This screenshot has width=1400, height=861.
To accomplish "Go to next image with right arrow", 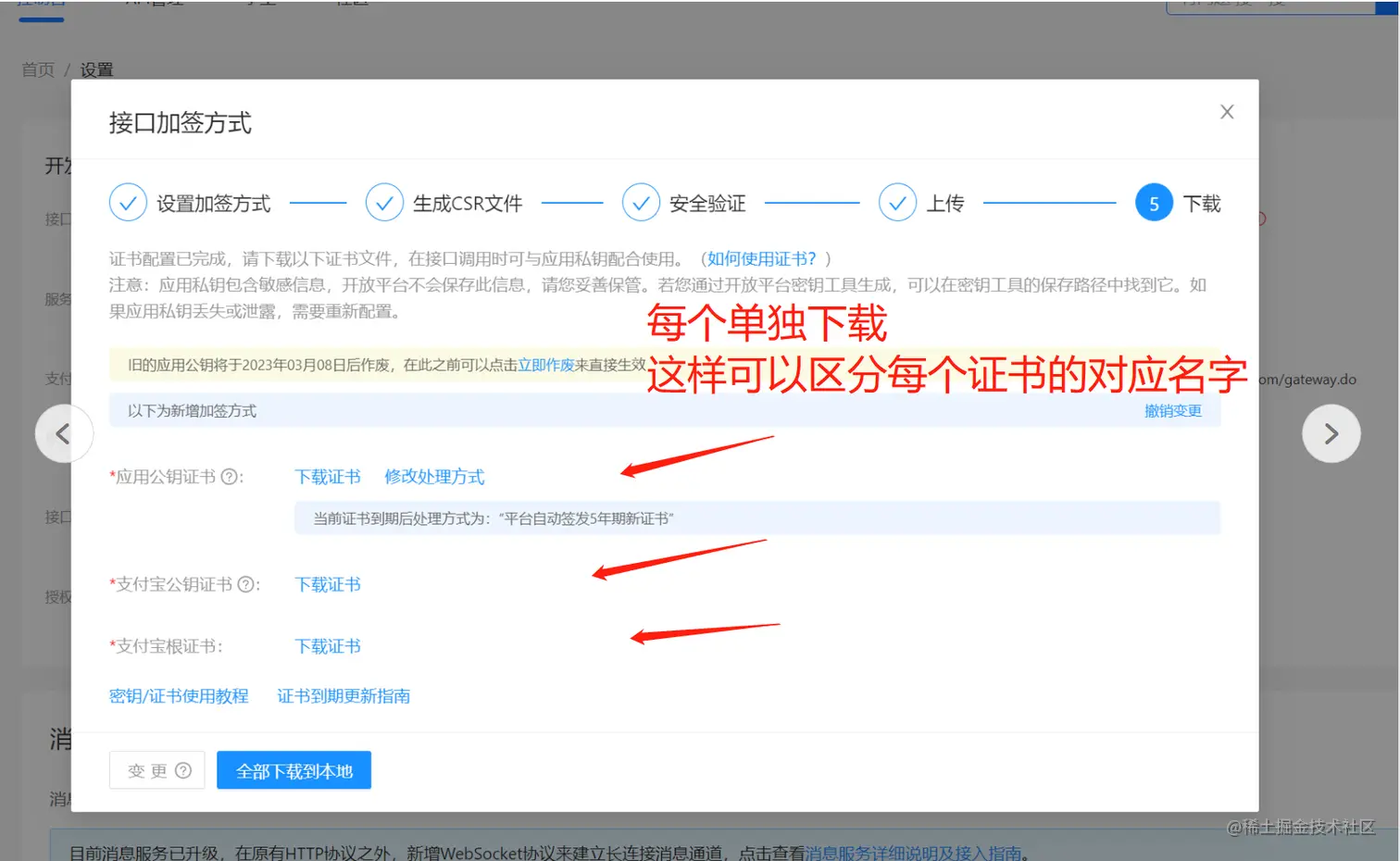I will coord(1331,433).
